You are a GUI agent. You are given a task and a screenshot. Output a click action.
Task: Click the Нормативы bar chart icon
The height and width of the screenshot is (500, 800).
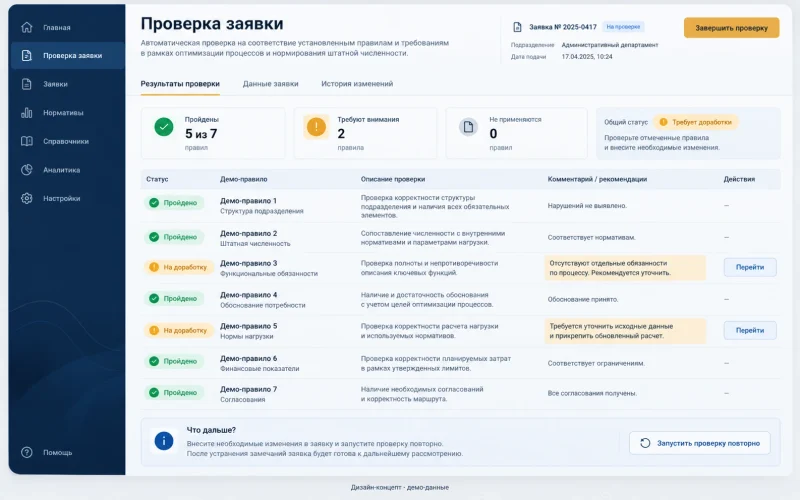pyautogui.click(x=27, y=113)
